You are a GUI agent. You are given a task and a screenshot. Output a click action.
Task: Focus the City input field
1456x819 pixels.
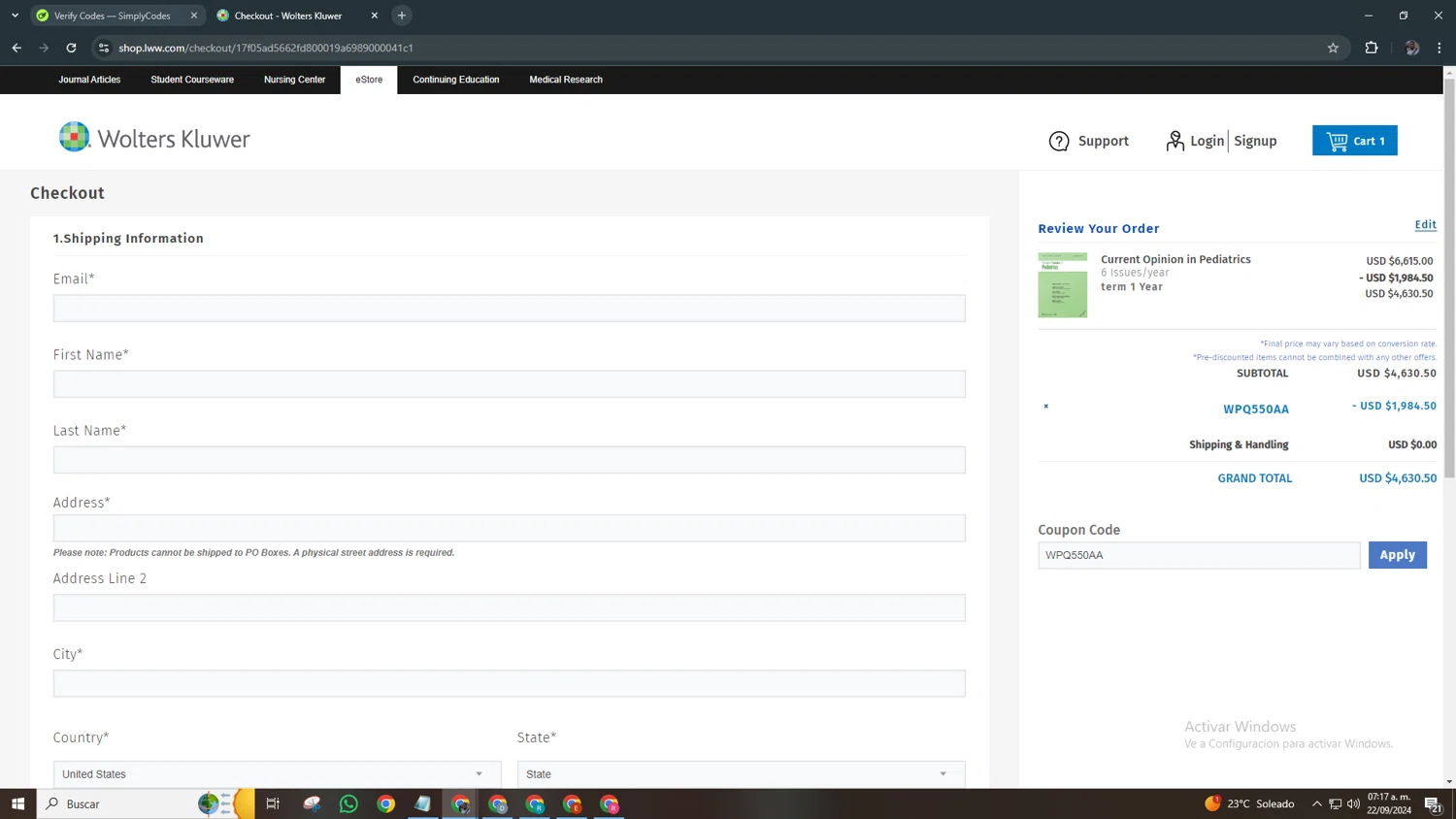510,683
